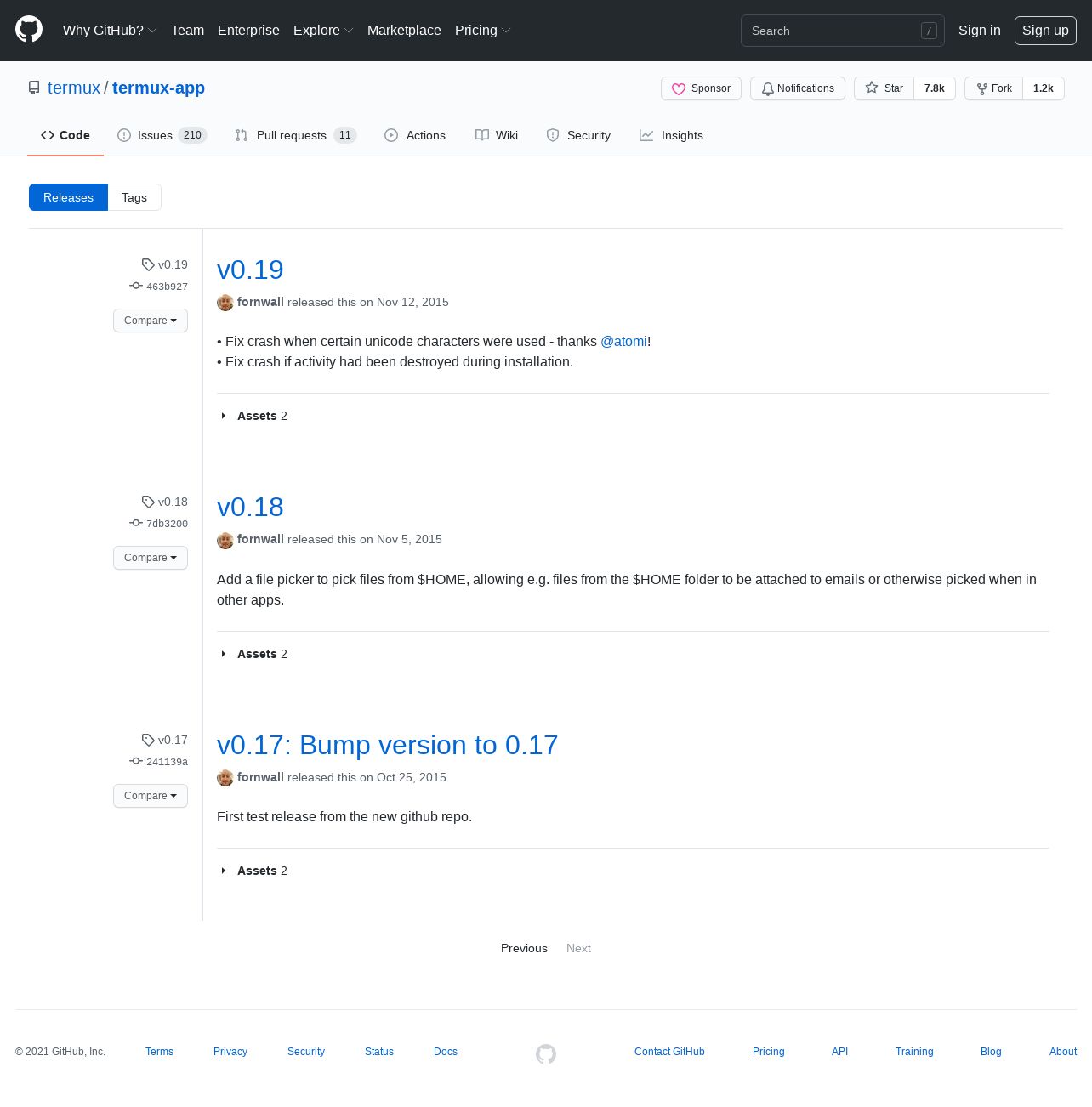Viewport: 1092px width, 1107px height.
Task: Expand Assets for release v0.18
Action: point(254,654)
